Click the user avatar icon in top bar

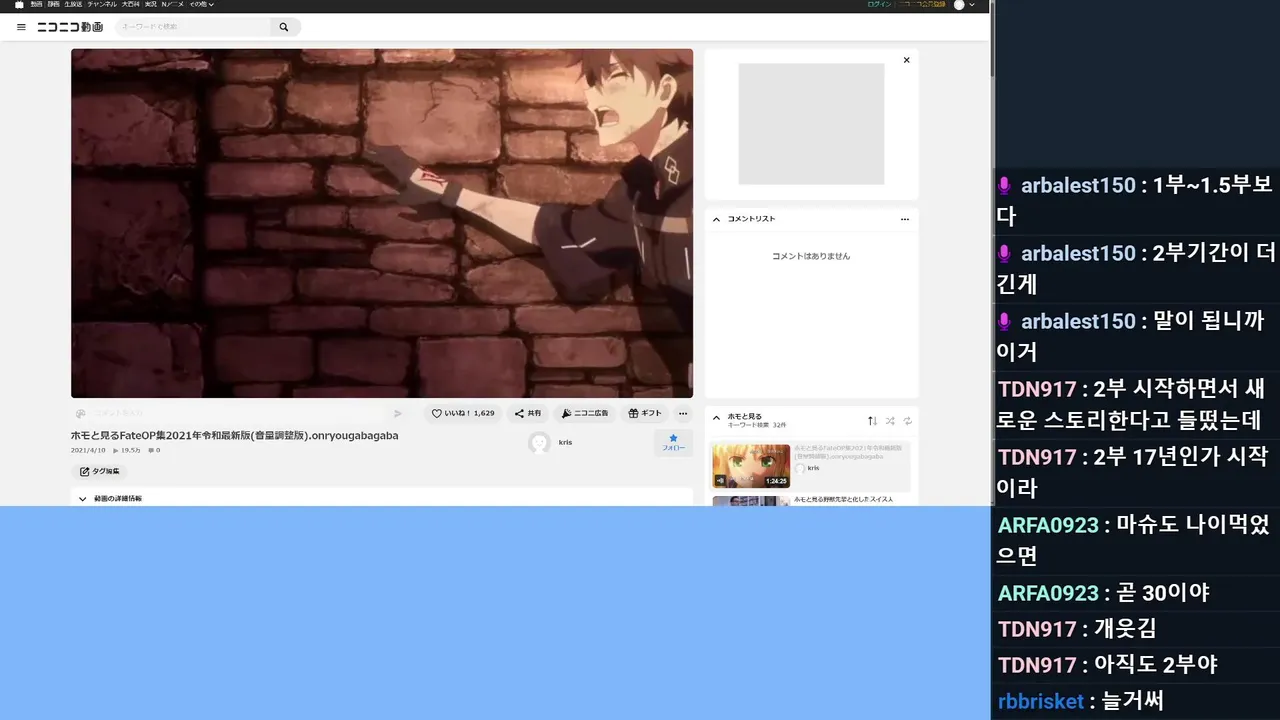coord(959,5)
